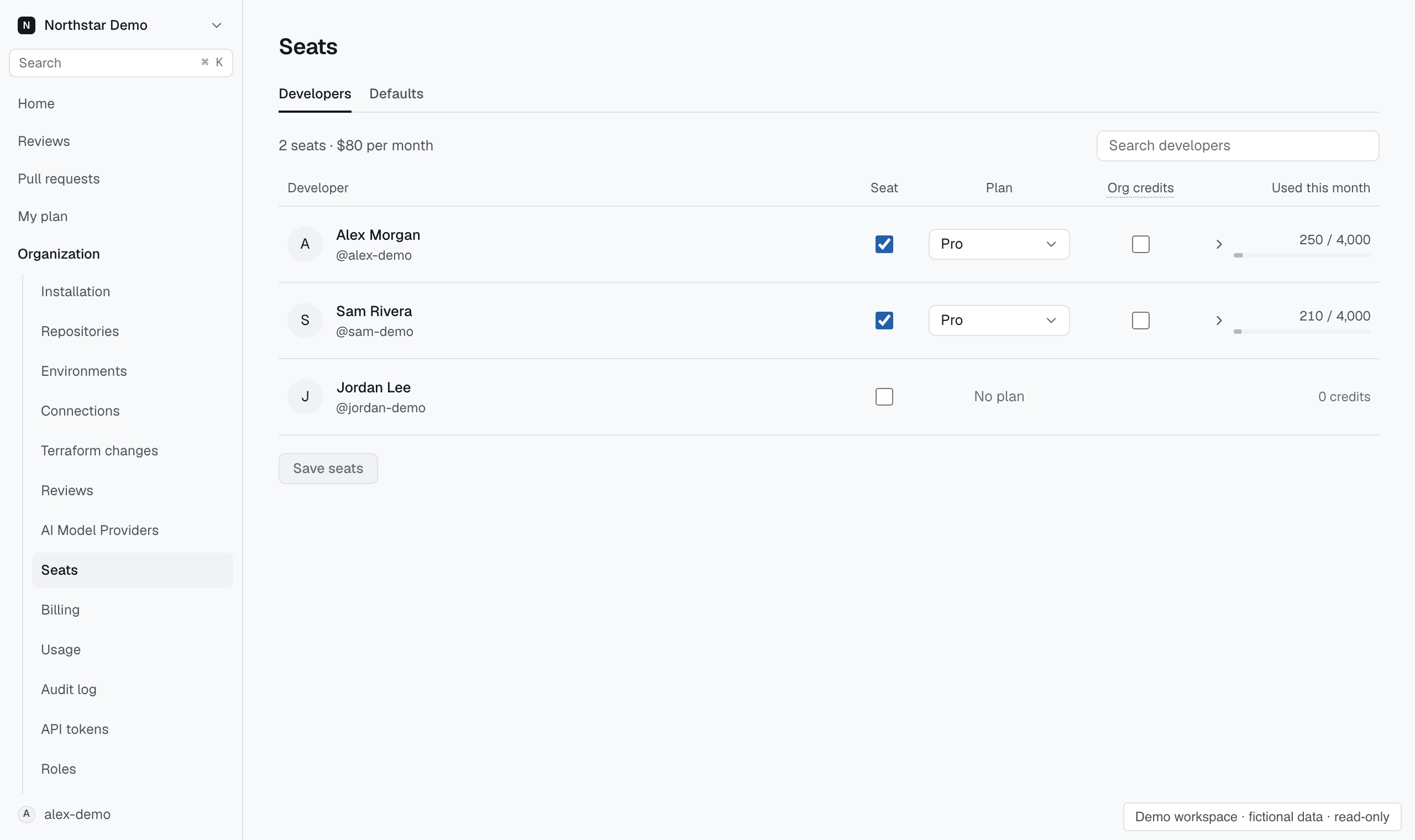
Task: Click Sam Rivera's avatar icon
Action: pos(305,321)
